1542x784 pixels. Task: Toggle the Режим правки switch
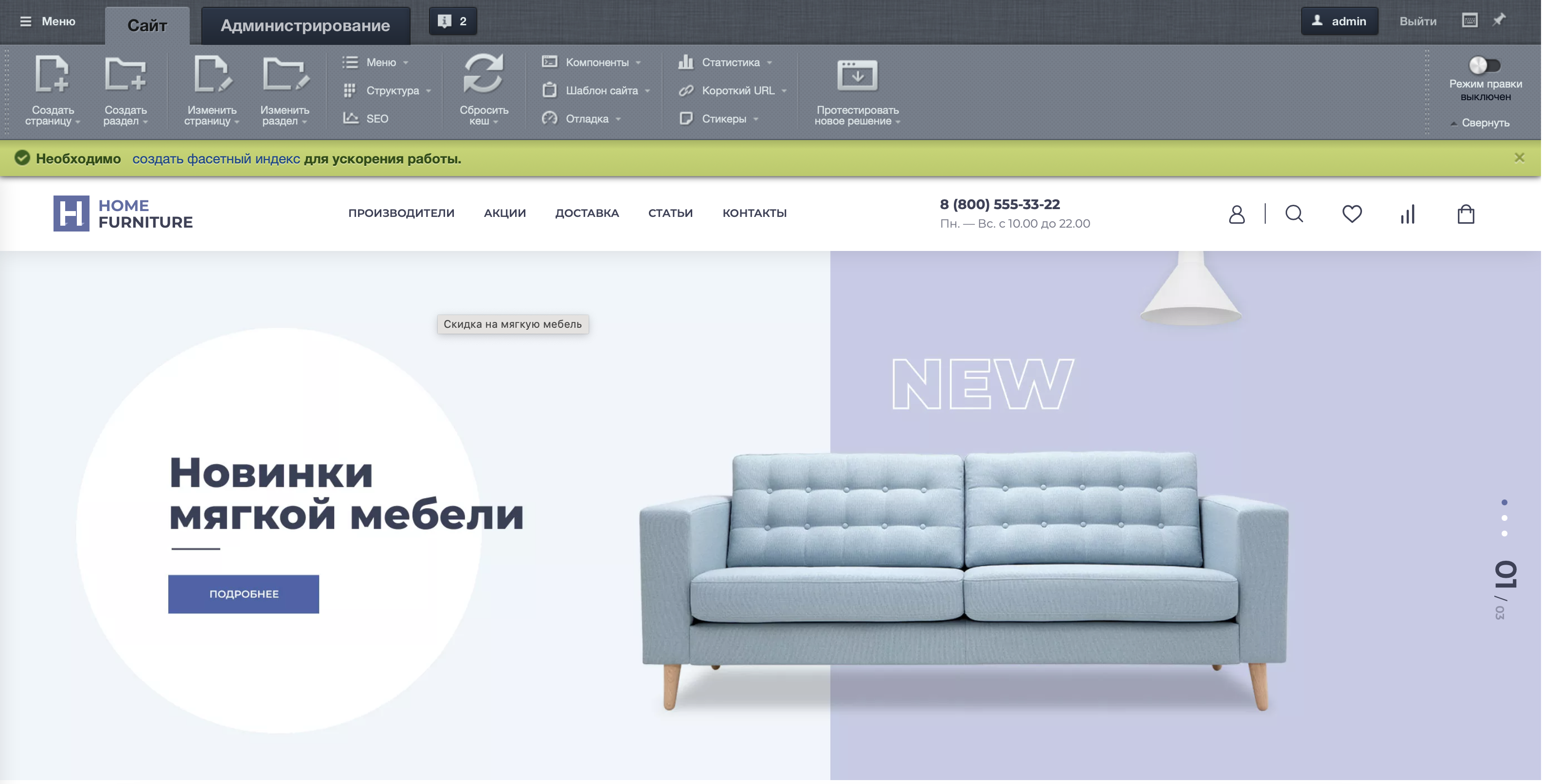[1485, 65]
